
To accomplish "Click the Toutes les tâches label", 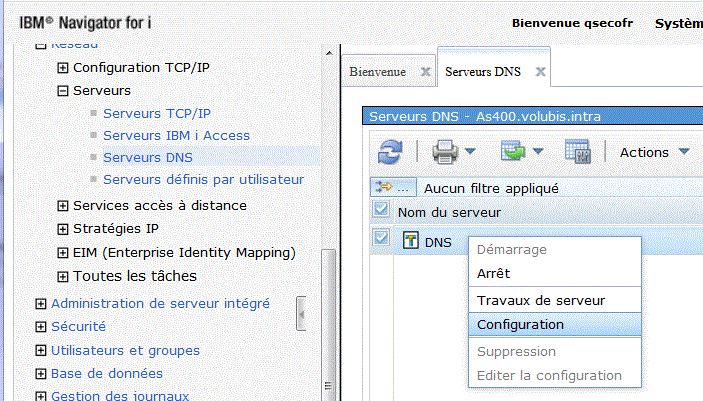I will click(135, 276).
